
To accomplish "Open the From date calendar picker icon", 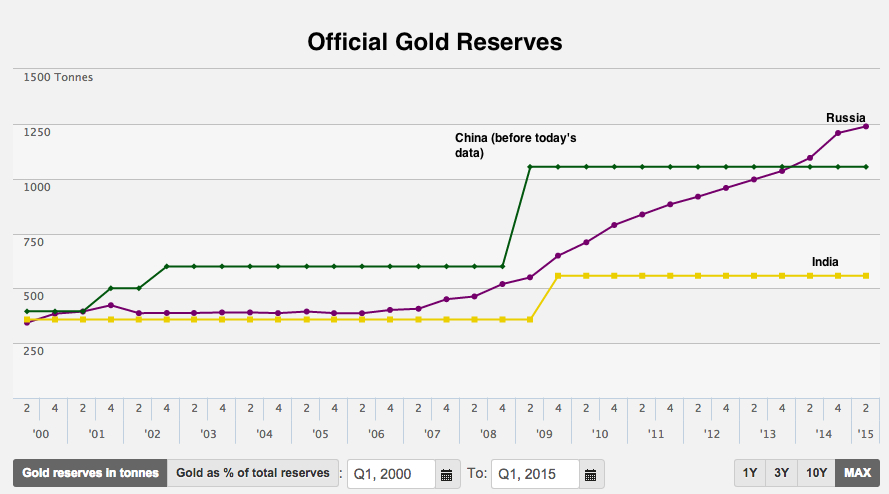I will [446, 474].
